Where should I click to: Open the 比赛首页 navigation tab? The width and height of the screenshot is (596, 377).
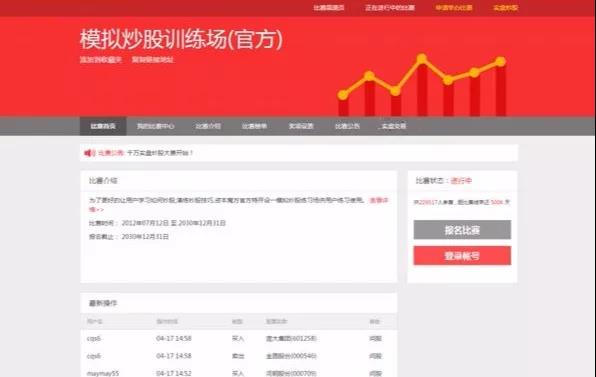[x=103, y=126]
